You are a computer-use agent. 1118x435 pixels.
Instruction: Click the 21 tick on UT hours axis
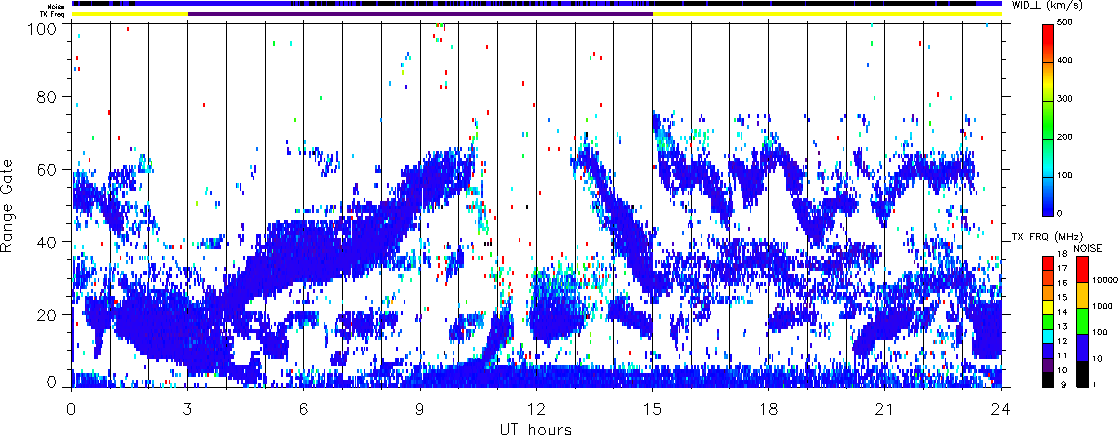(x=885, y=409)
